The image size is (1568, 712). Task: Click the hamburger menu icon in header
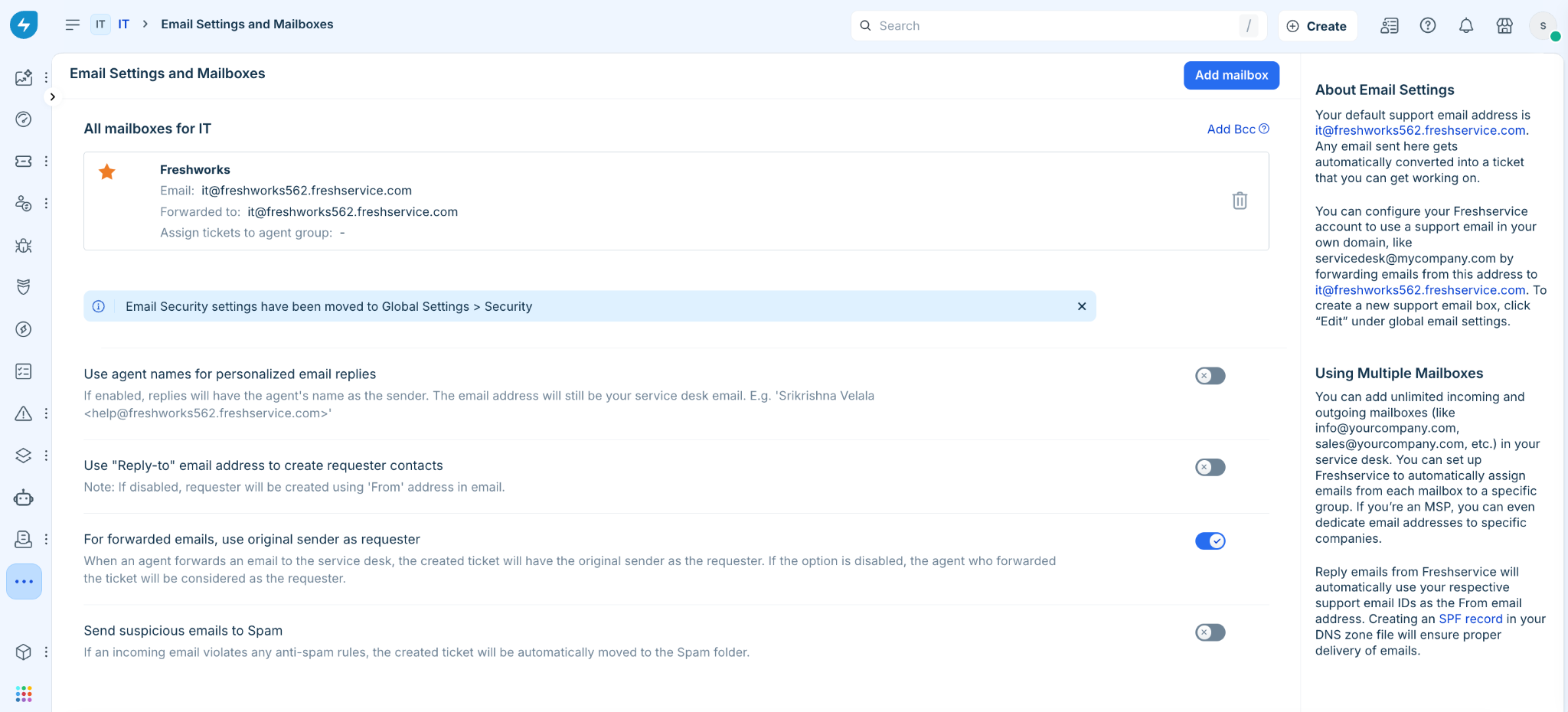(x=73, y=24)
